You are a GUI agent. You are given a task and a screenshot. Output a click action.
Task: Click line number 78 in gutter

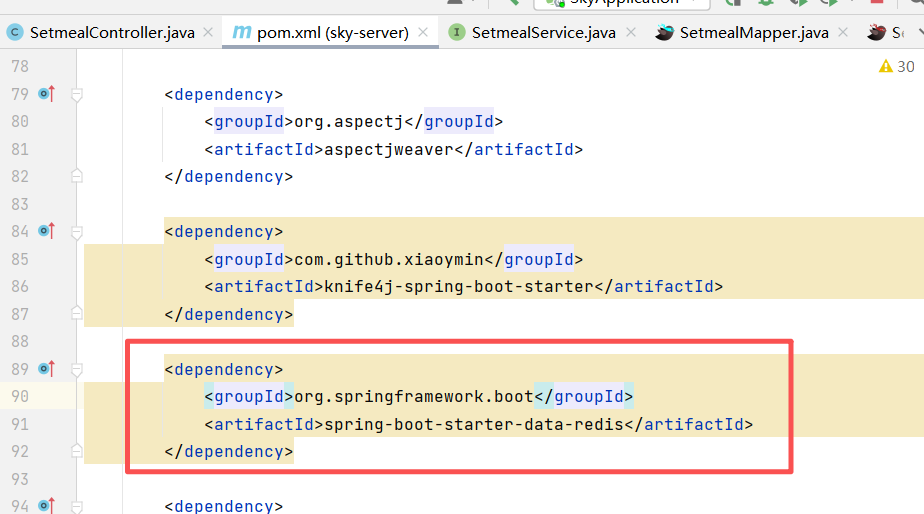(20, 67)
